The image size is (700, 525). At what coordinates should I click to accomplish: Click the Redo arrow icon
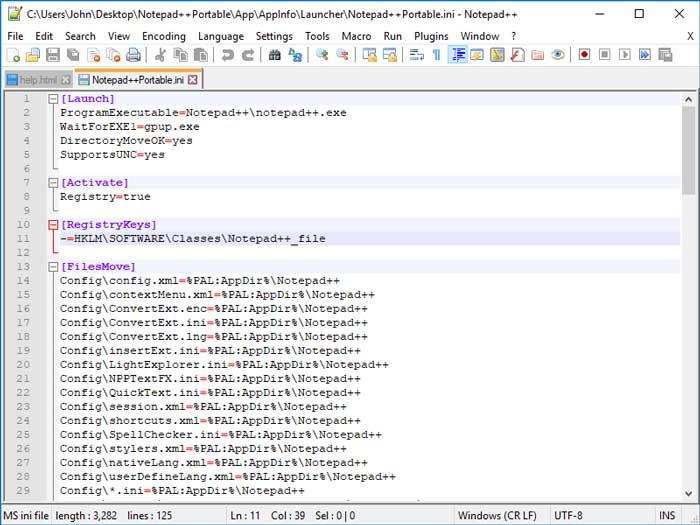248,55
